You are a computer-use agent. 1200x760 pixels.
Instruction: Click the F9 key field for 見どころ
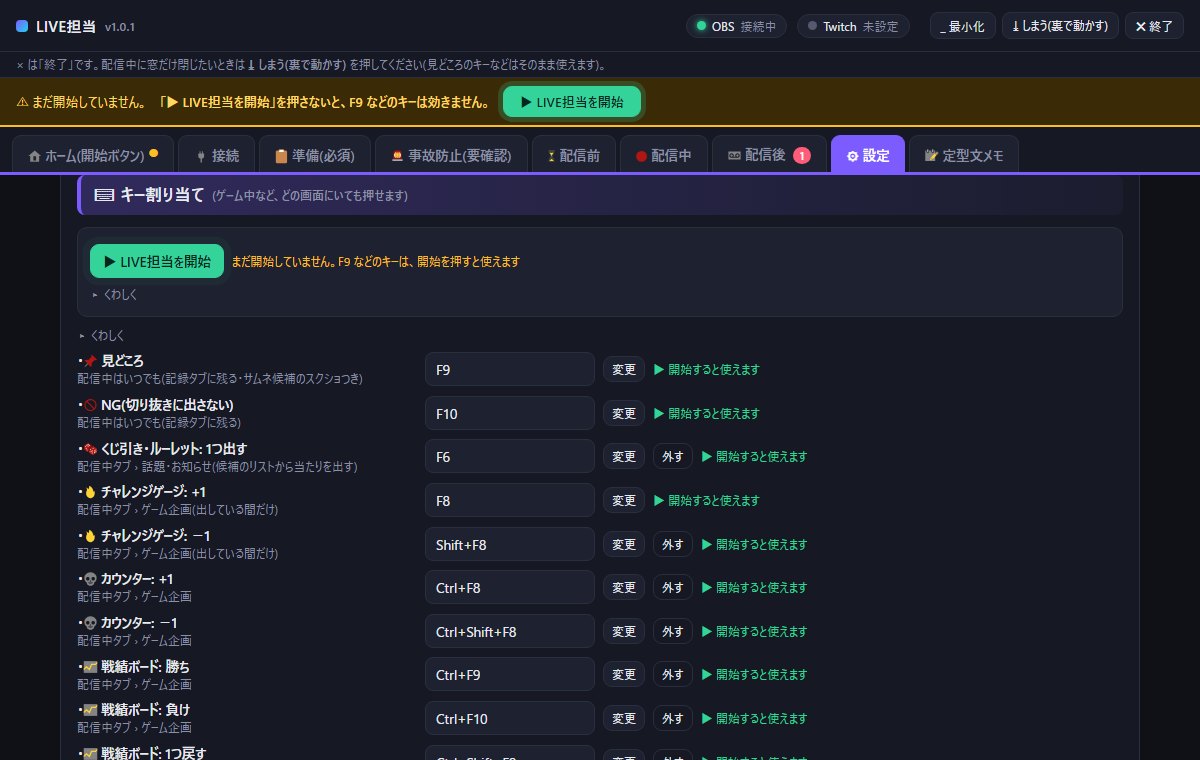[510, 369]
